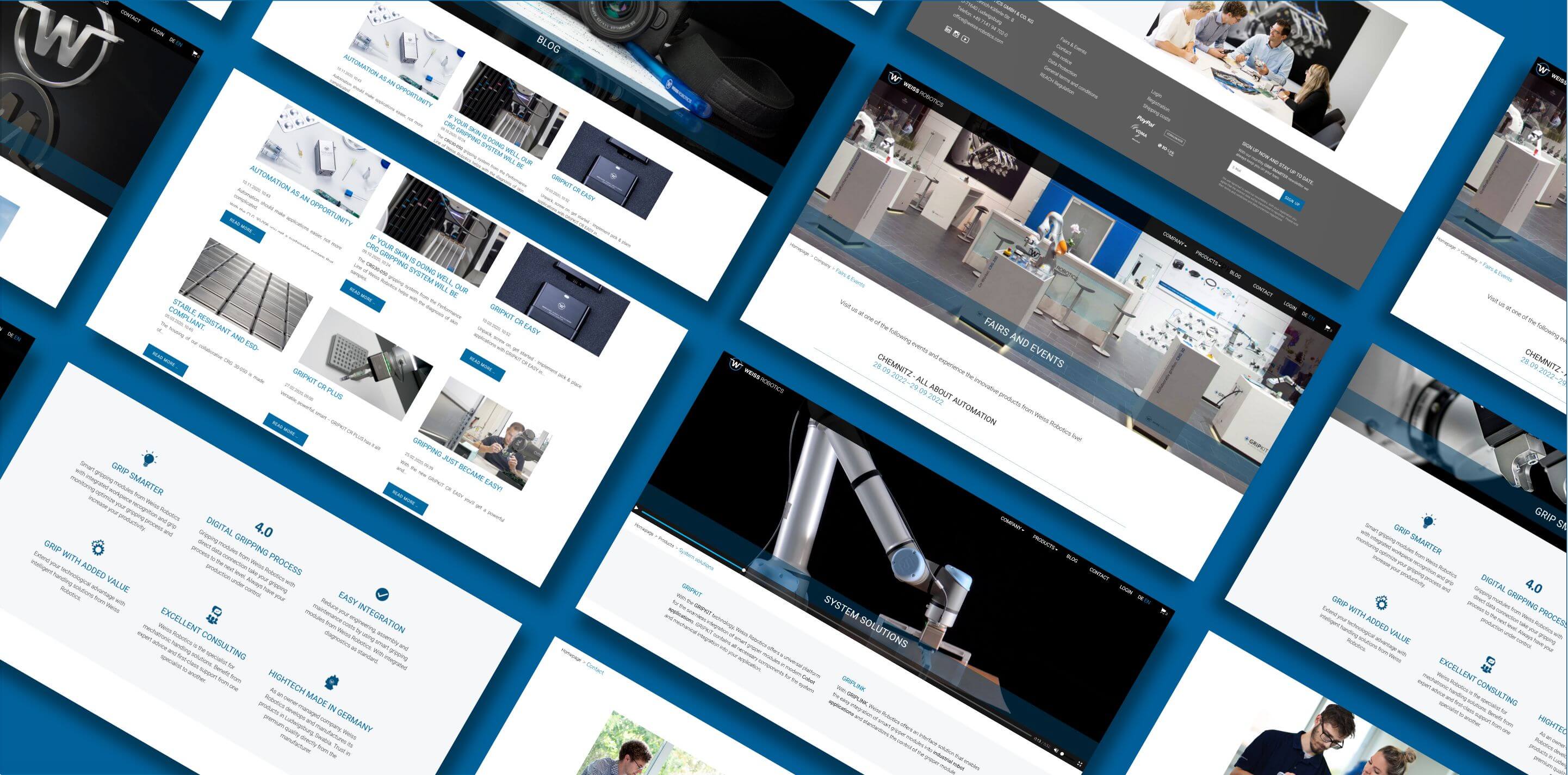Click the lightbulb icon above Grip Smarter, left page
The image size is (1568, 775).
149,458
